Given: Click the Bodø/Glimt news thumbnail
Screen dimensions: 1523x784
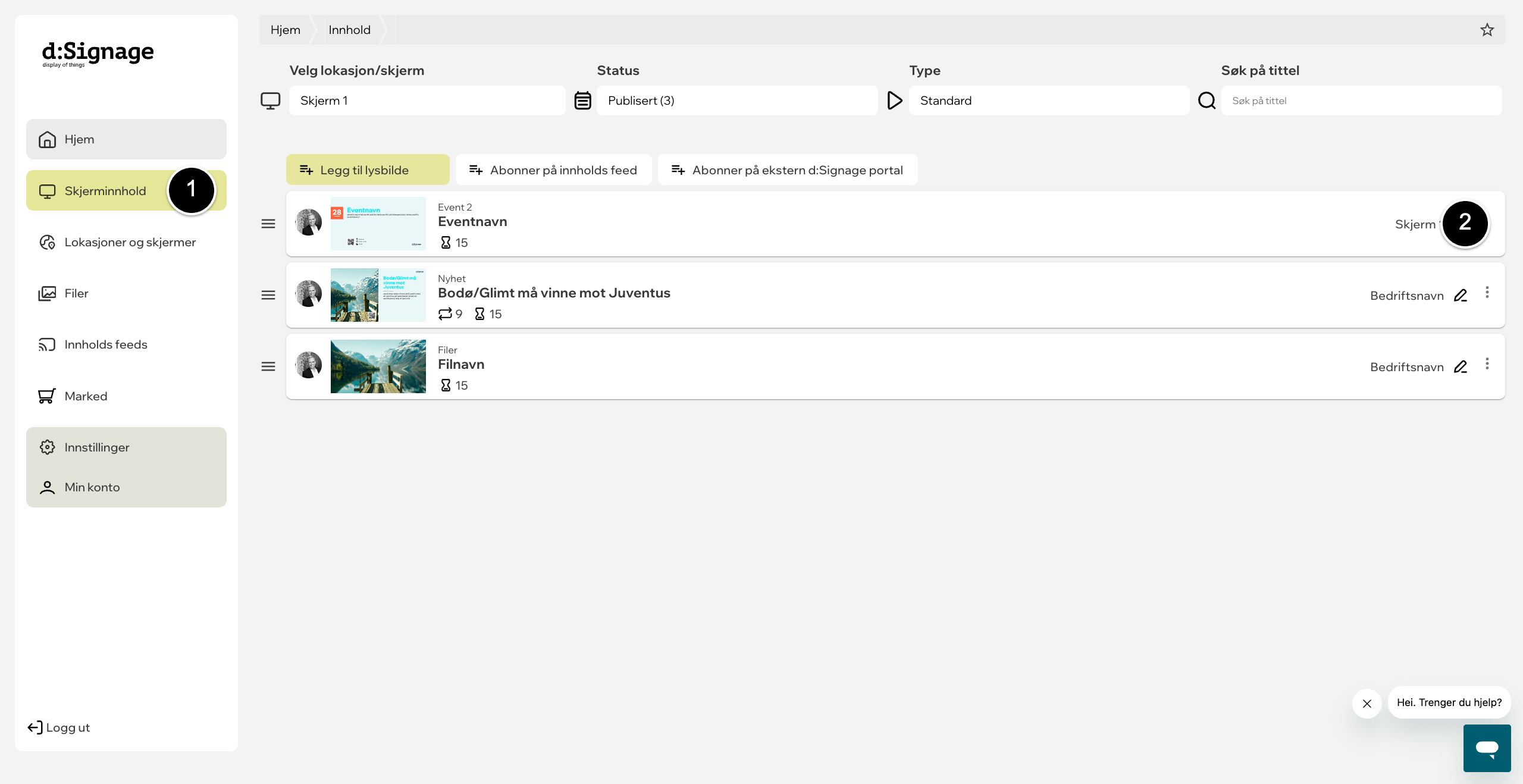Looking at the screenshot, I should [x=378, y=295].
